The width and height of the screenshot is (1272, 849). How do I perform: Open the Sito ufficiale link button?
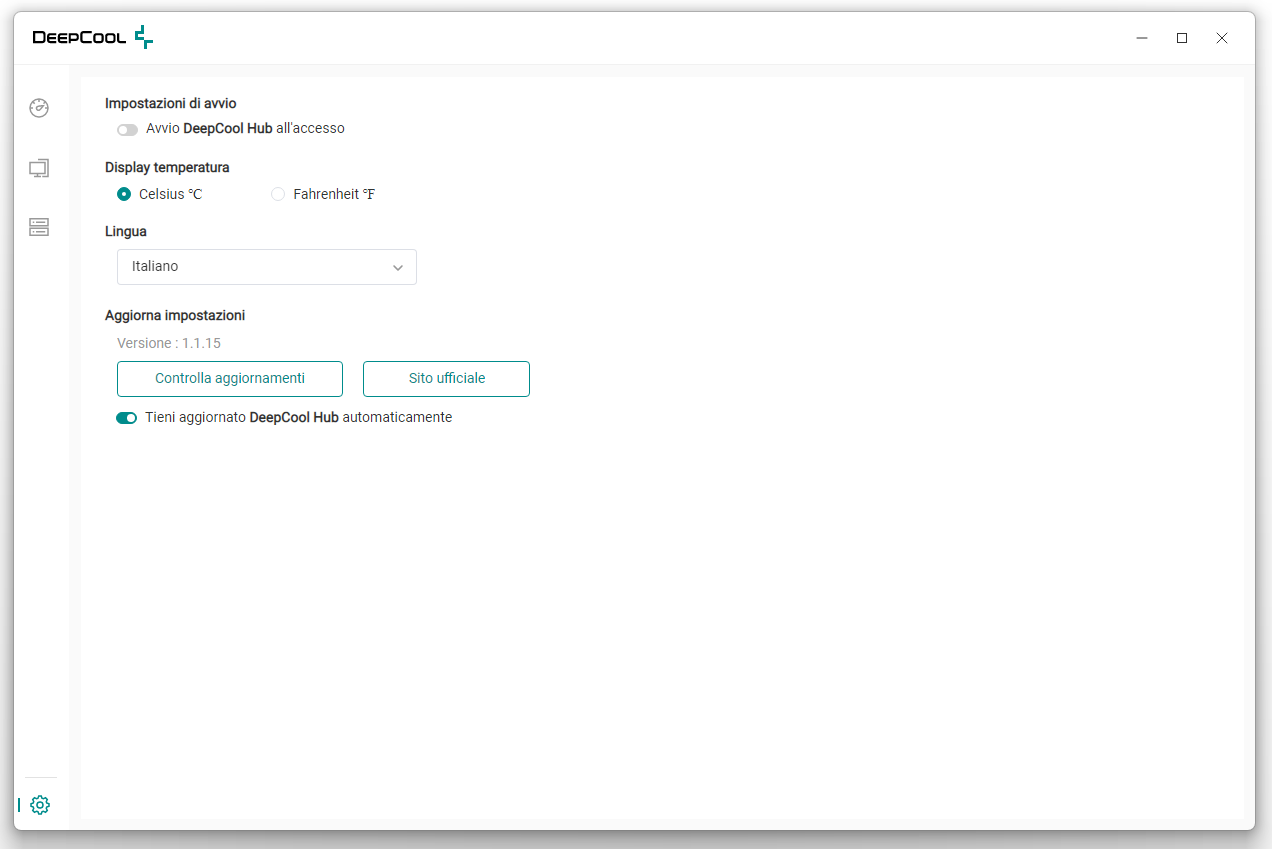click(447, 379)
